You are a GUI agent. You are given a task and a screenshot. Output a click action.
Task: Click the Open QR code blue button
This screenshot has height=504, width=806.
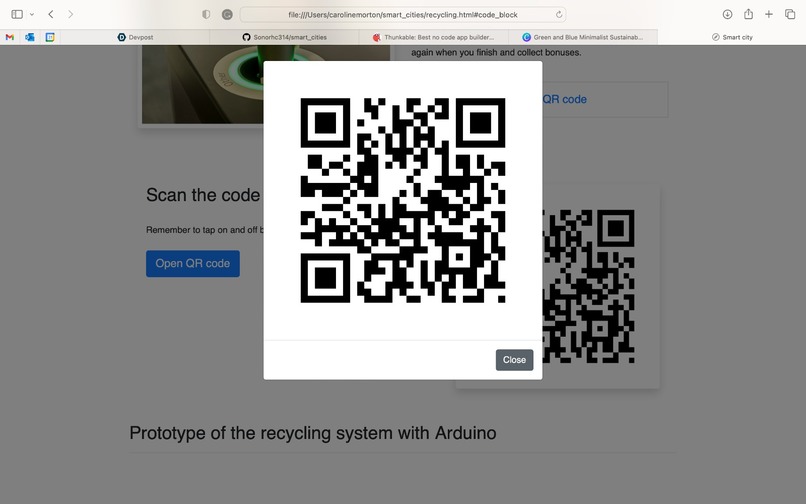(x=193, y=263)
